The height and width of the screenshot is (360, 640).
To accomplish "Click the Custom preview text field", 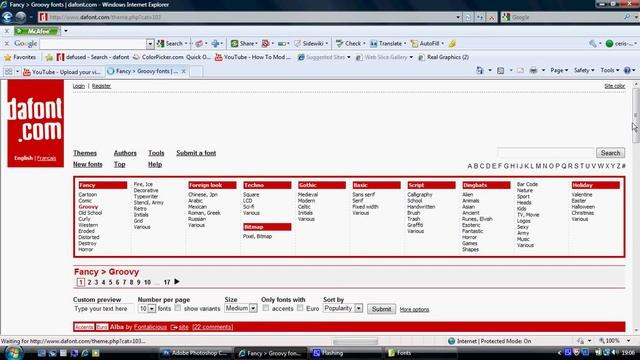I will coord(103,309).
